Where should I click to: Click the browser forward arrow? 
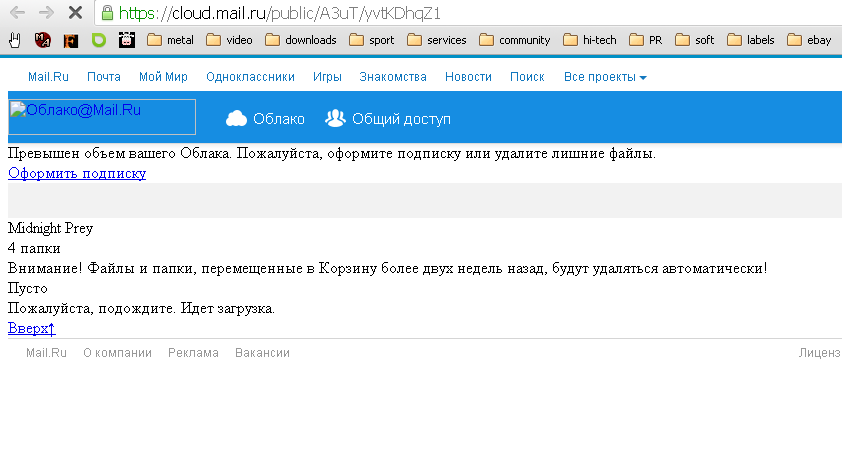(46, 12)
